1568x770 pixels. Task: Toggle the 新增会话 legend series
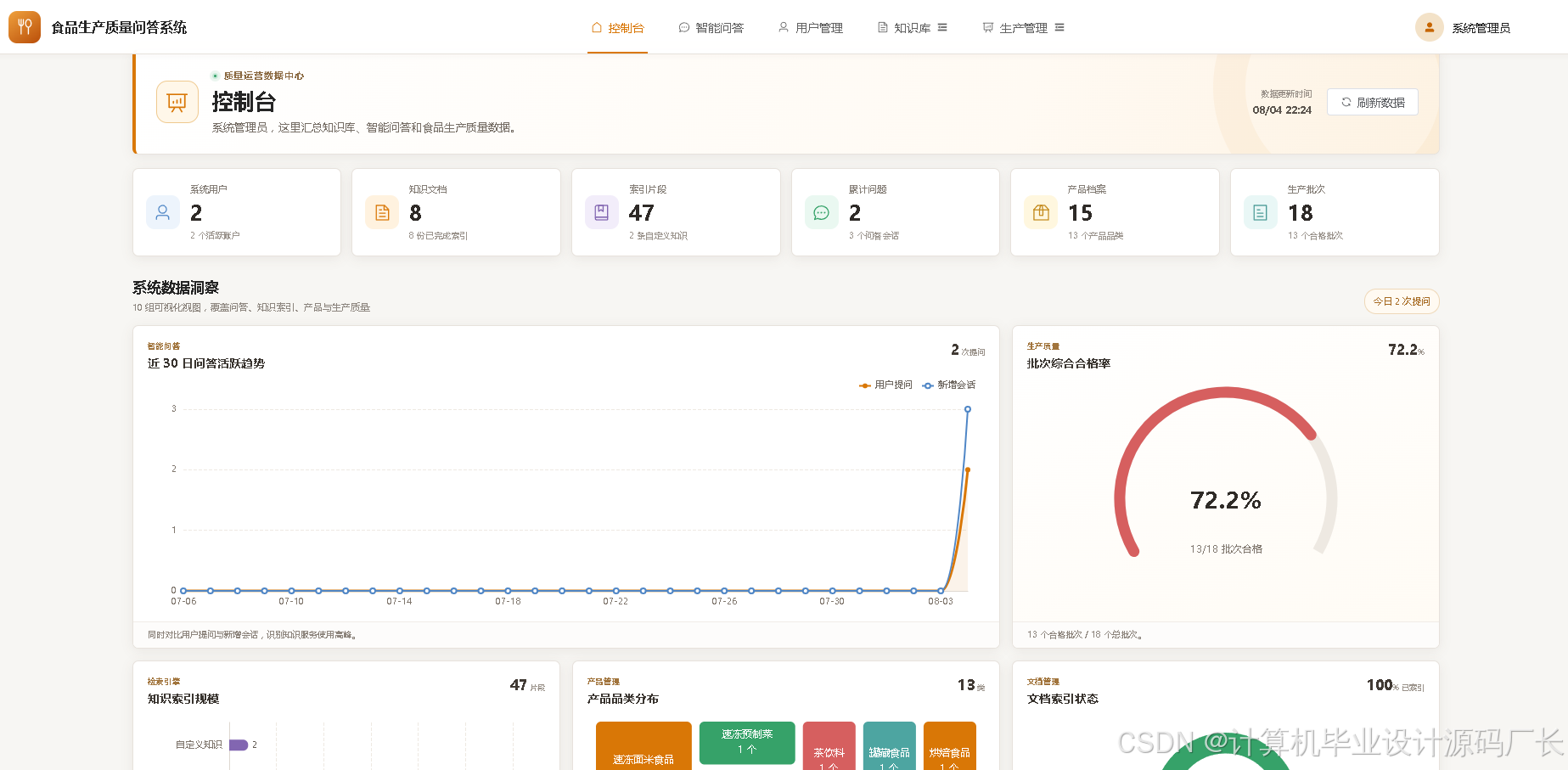pyautogui.click(x=948, y=385)
